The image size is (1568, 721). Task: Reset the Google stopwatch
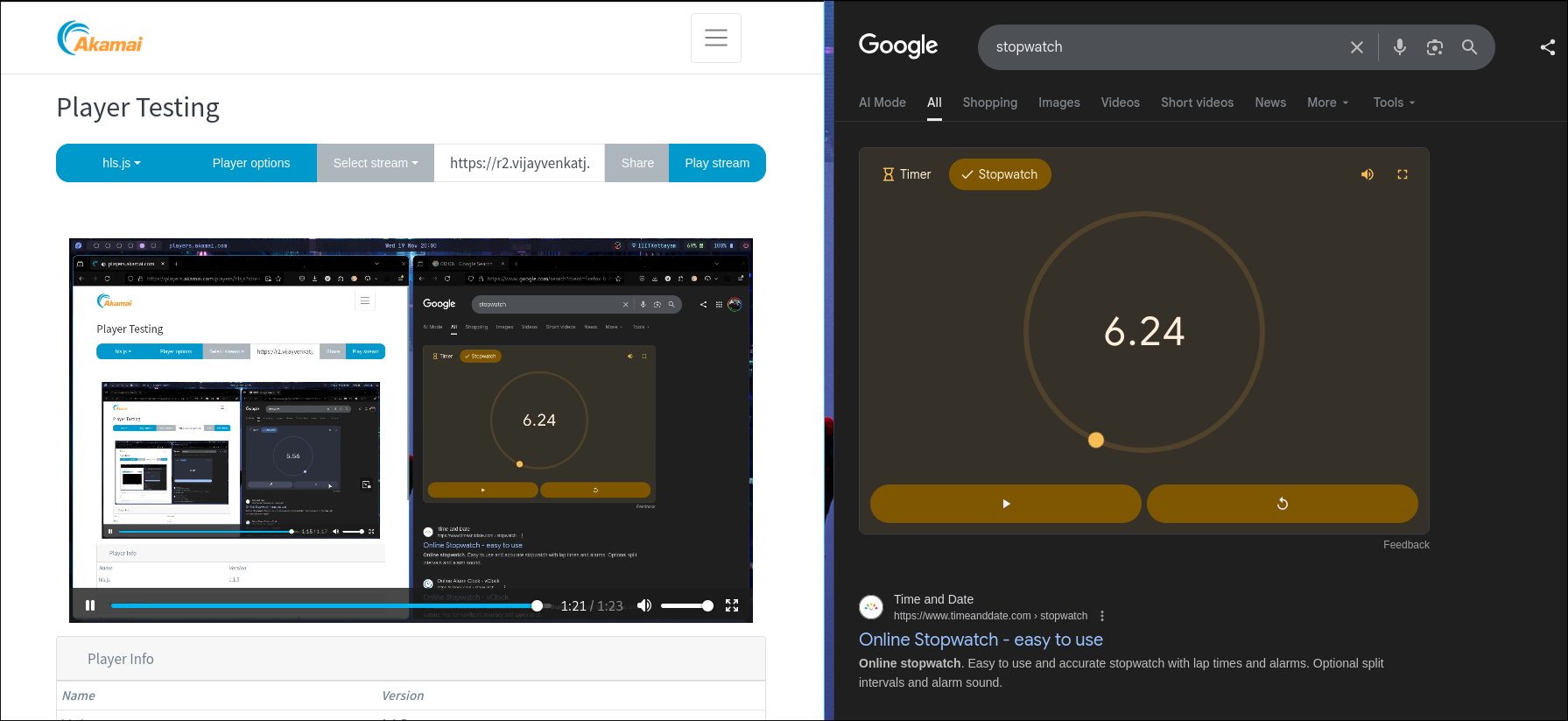(x=1283, y=504)
